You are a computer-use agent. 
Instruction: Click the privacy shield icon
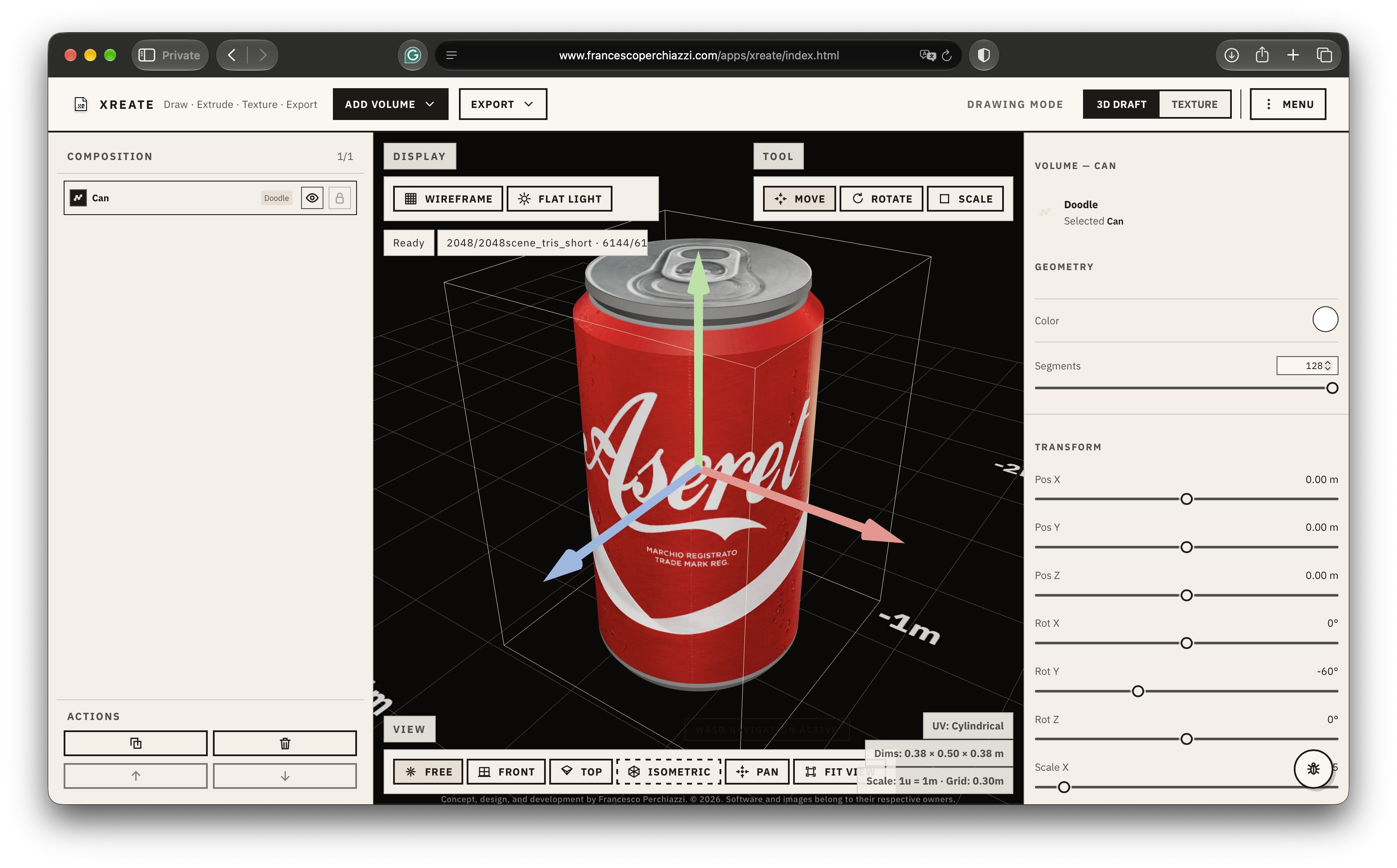983,55
